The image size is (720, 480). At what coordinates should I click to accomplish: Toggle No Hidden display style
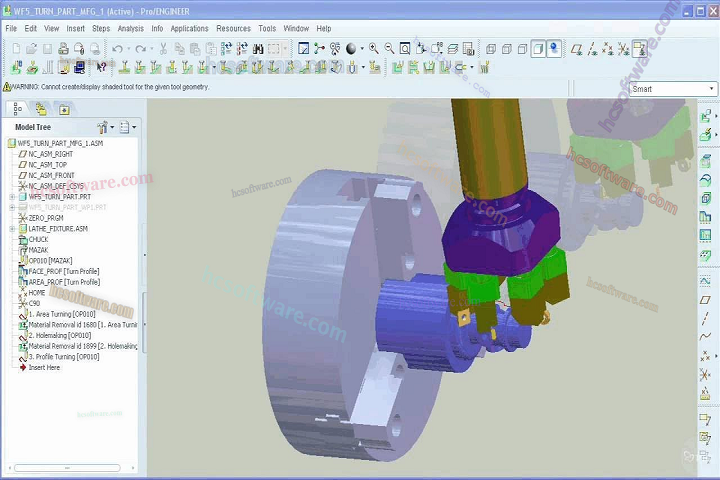[x=522, y=49]
